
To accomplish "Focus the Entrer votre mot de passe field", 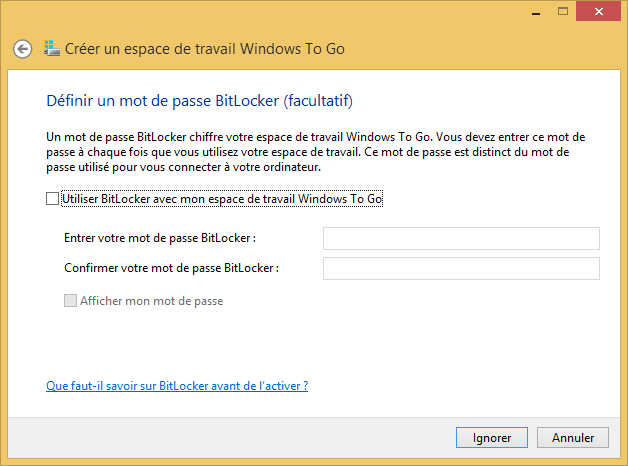I will pyautogui.click(x=460, y=238).
